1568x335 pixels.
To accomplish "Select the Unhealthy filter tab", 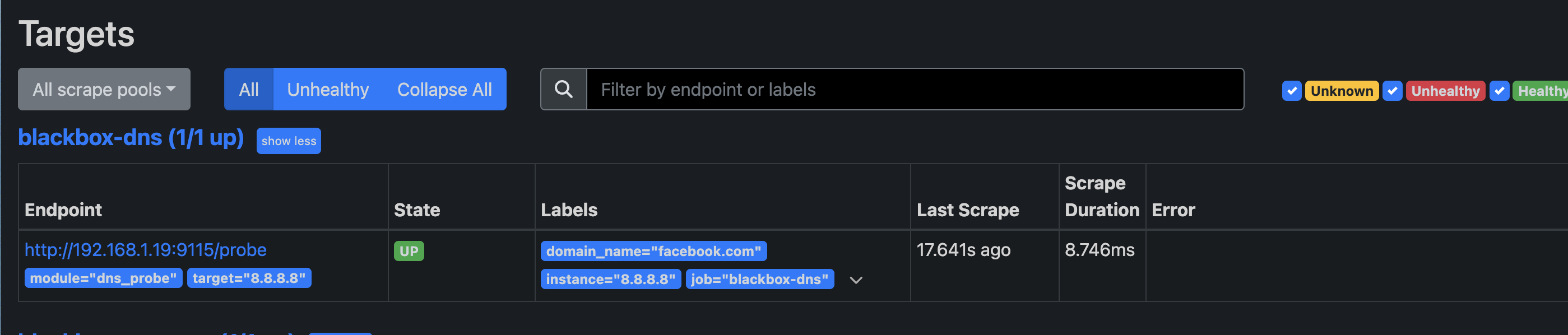I will coord(327,90).
